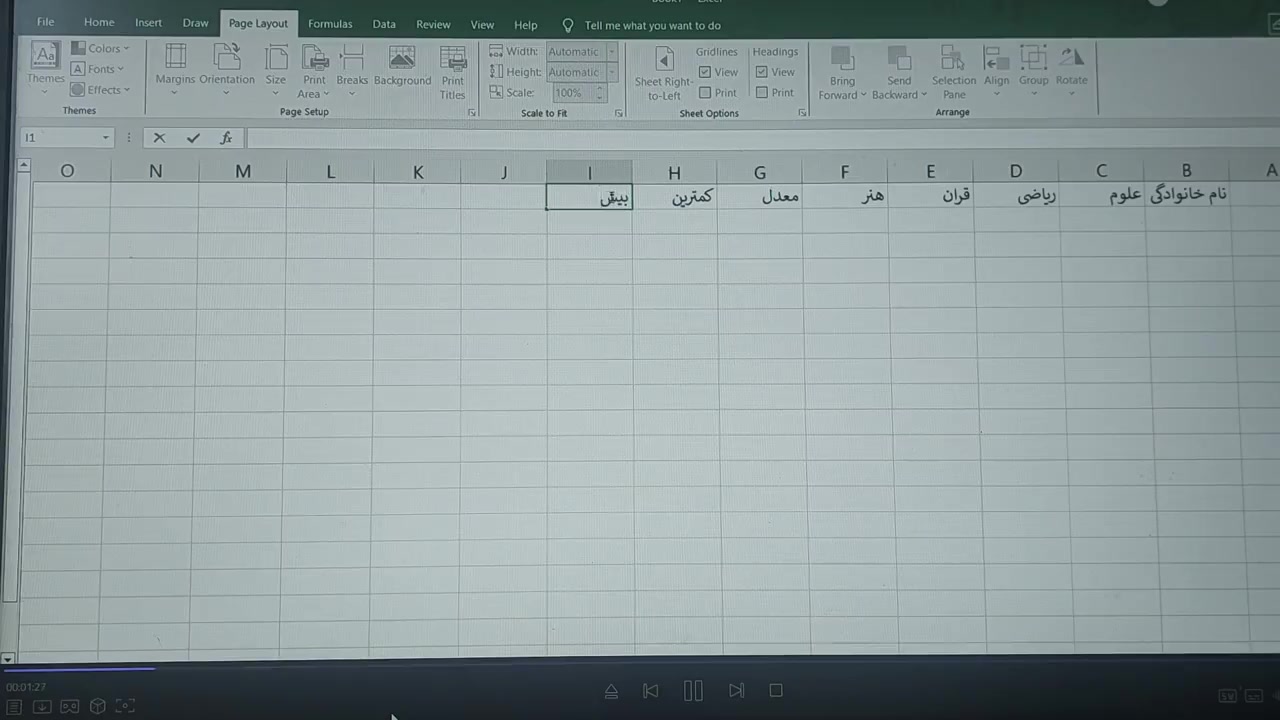Cancel the formula bar entry
This screenshot has width=1280, height=720.
click(159, 138)
